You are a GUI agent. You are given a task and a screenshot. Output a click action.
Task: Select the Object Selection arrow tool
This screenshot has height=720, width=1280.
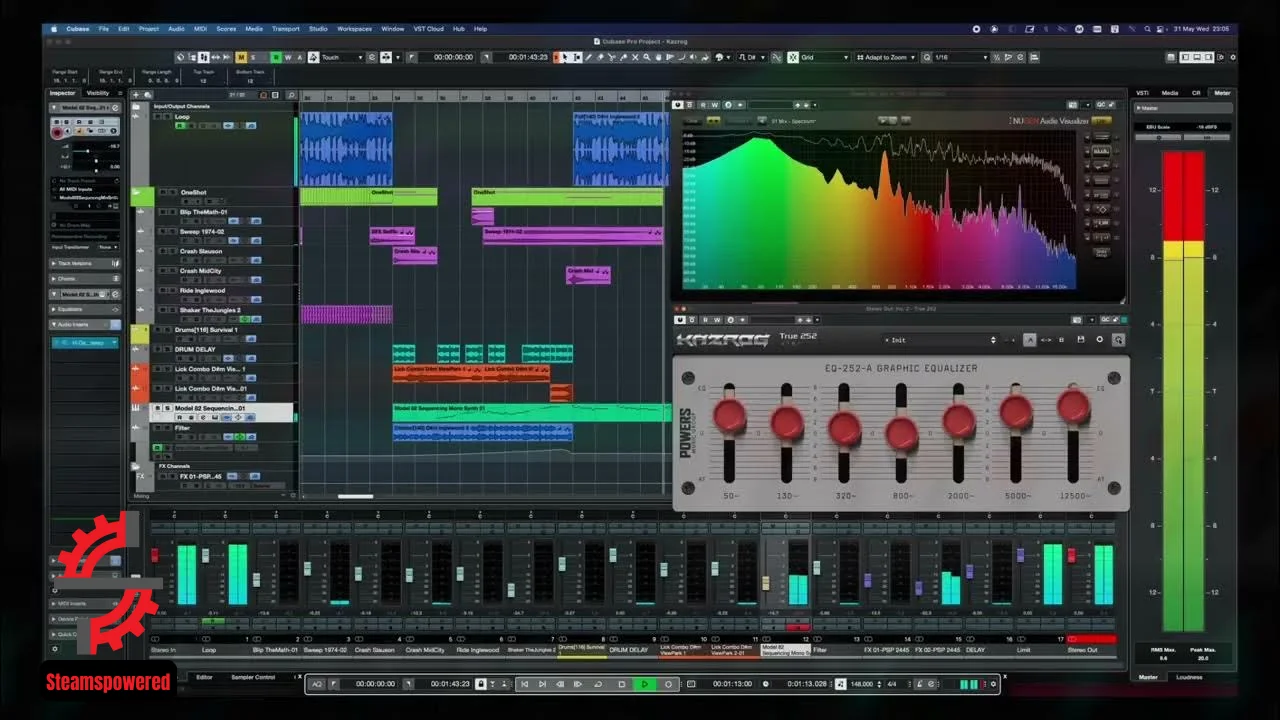click(x=565, y=57)
